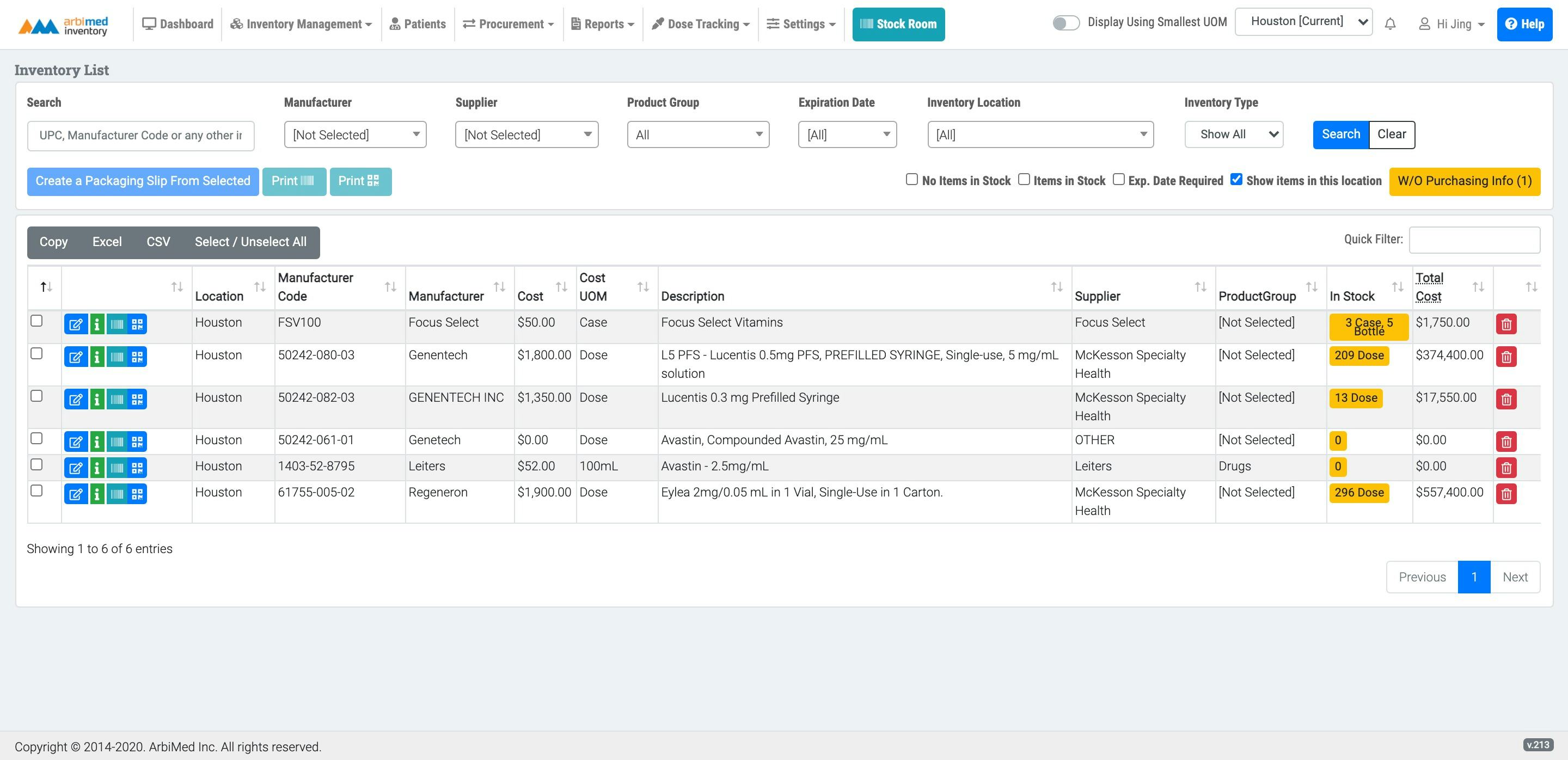
Task: Enable the Display Using Smallest UOM toggle
Action: 1066,21
